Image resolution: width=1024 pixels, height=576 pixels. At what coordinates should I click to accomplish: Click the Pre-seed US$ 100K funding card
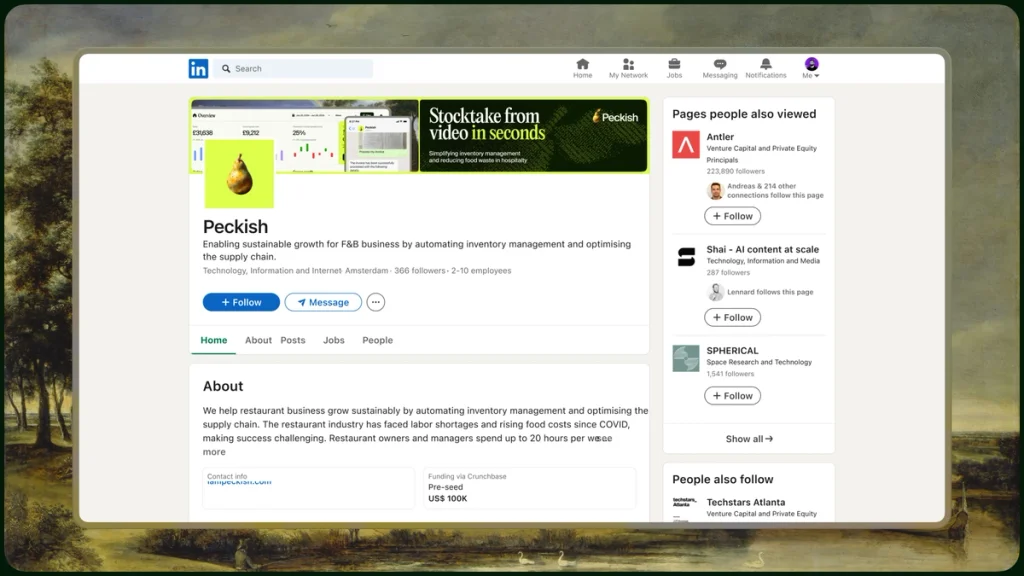tap(529, 488)
